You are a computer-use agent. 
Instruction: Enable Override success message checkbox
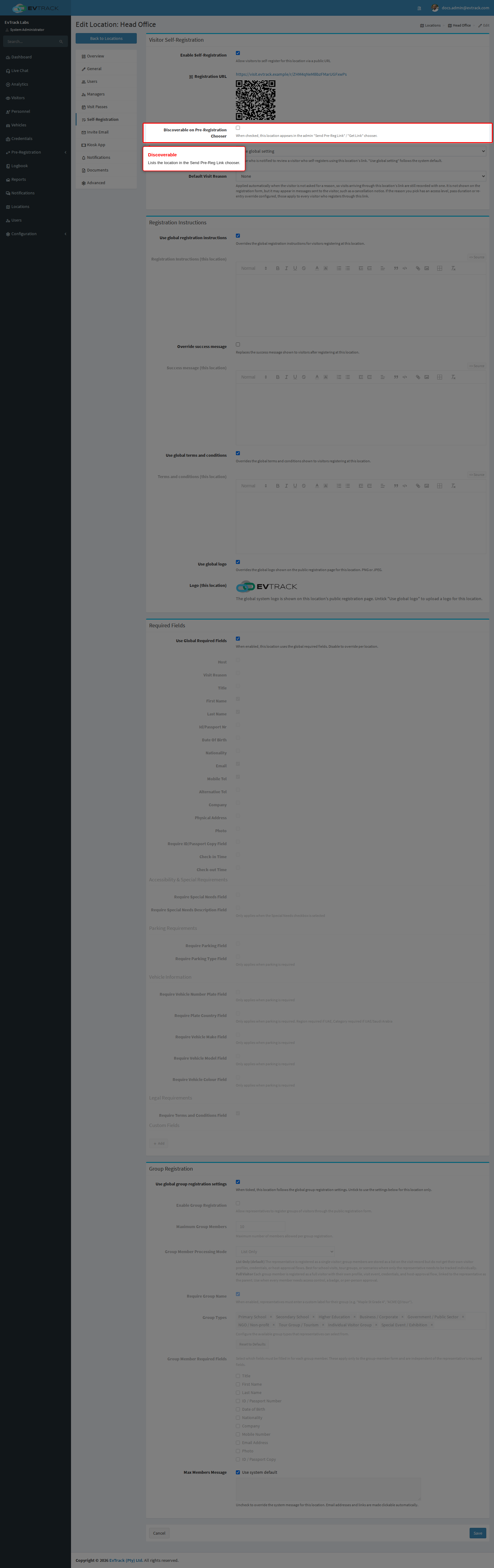[x=238, y=345]
